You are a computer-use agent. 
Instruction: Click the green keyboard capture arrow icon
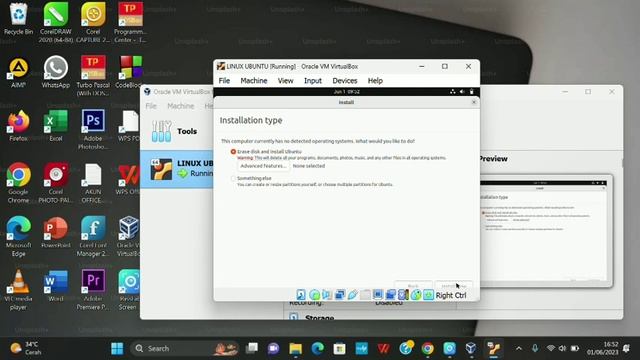click(x=428, y=295)
